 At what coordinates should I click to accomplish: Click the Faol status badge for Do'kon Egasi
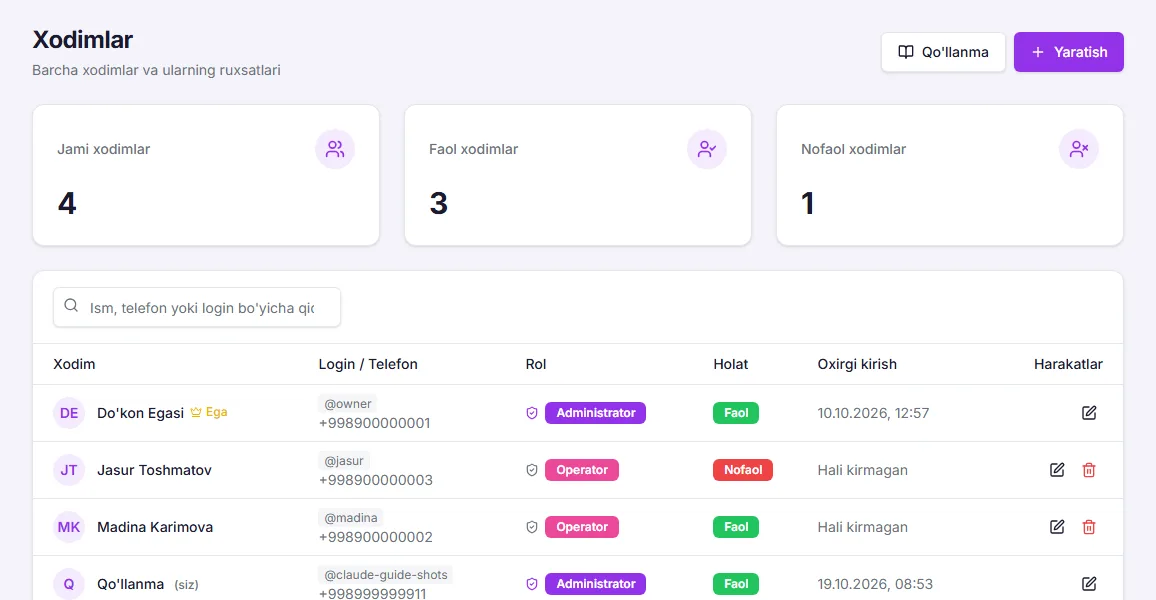(x=736, y=413)
